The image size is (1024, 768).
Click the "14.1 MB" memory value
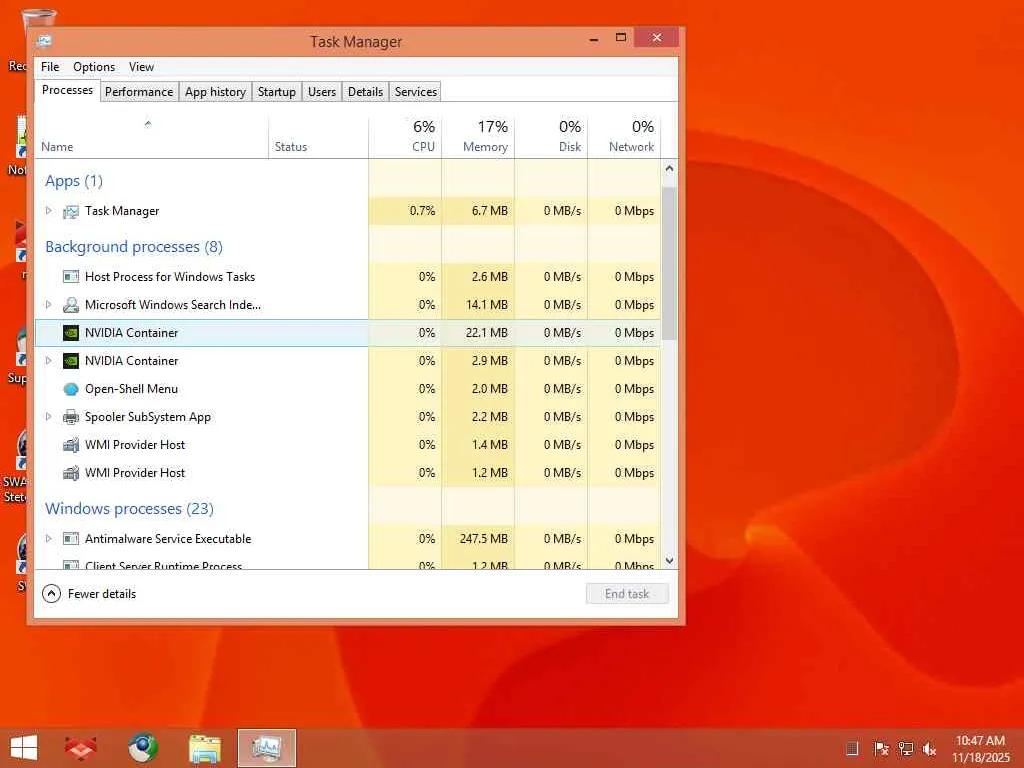coord(487,305)
